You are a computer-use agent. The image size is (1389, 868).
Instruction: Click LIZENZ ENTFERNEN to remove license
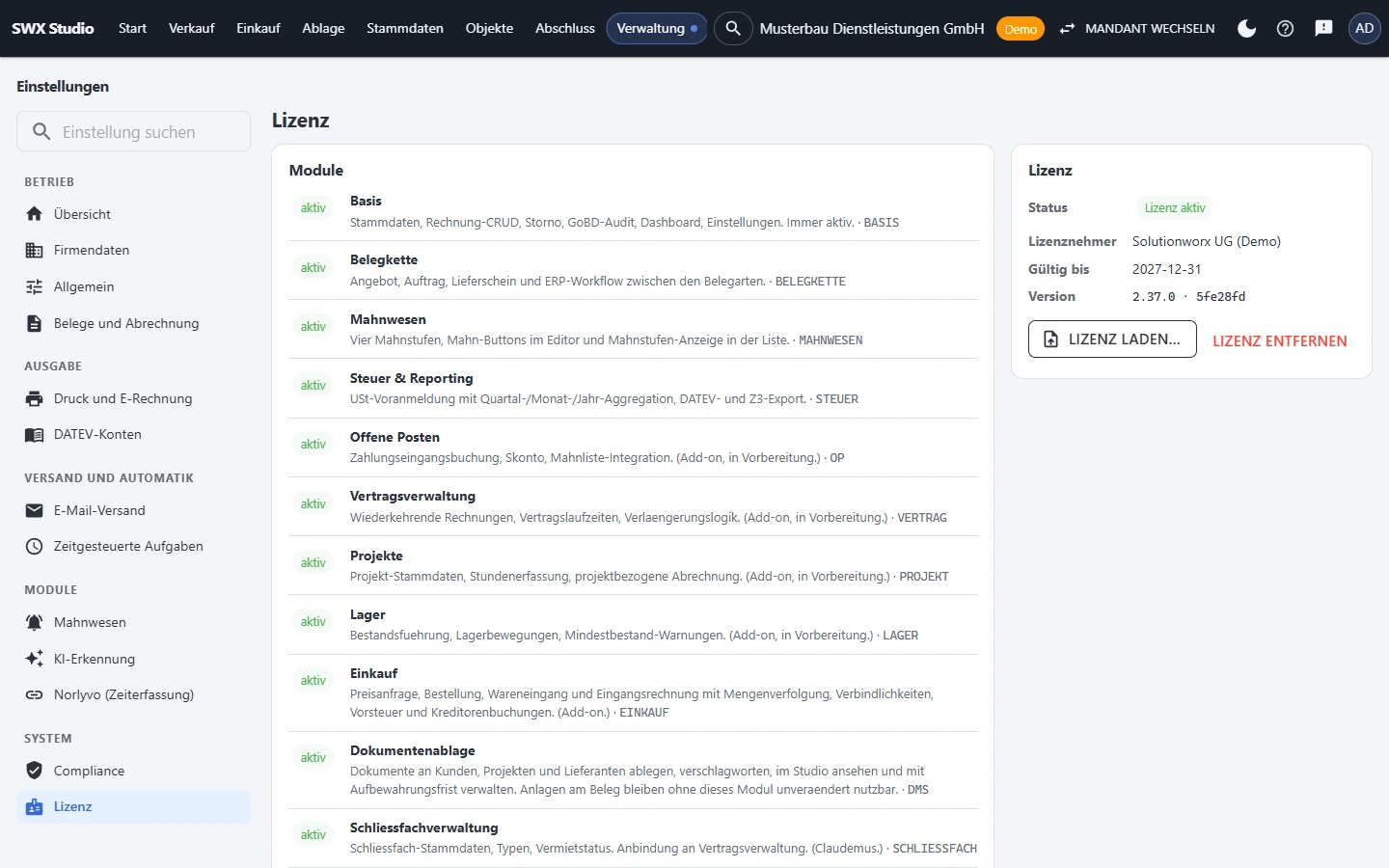[1280, 340]
